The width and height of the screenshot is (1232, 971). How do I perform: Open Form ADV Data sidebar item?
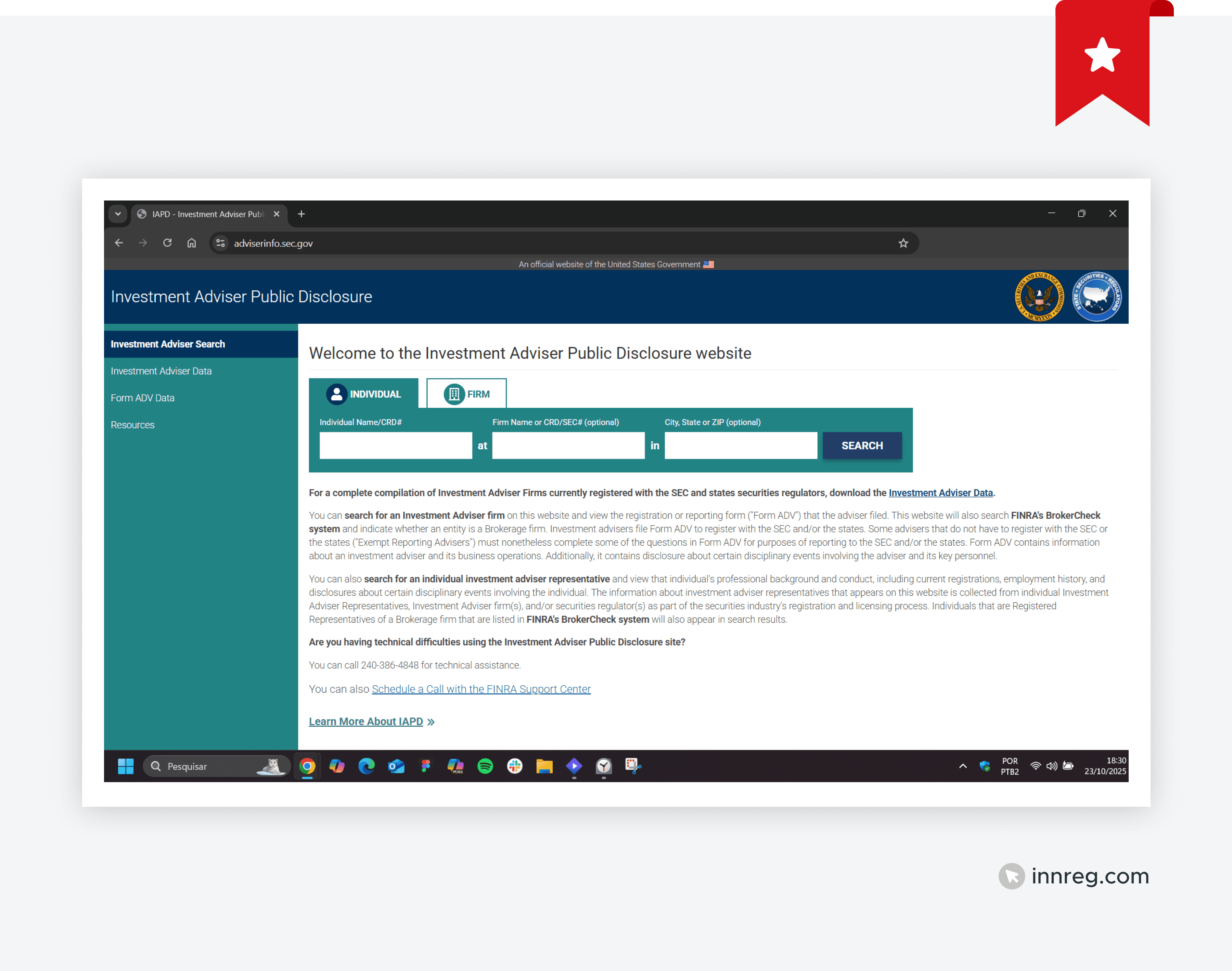(142, 398)
